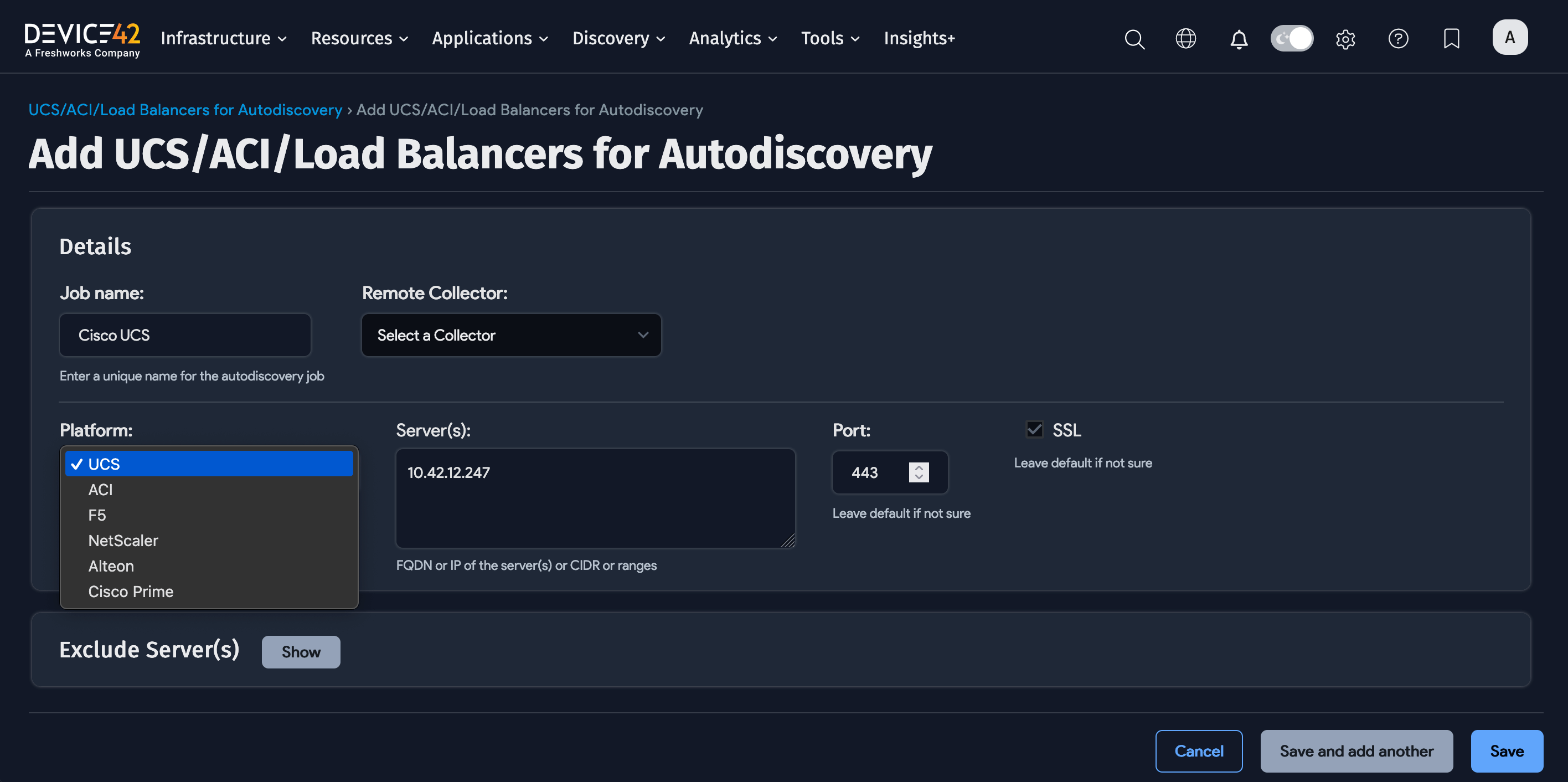Uncheck the SSL checkbox

(x=1034, y=429)
